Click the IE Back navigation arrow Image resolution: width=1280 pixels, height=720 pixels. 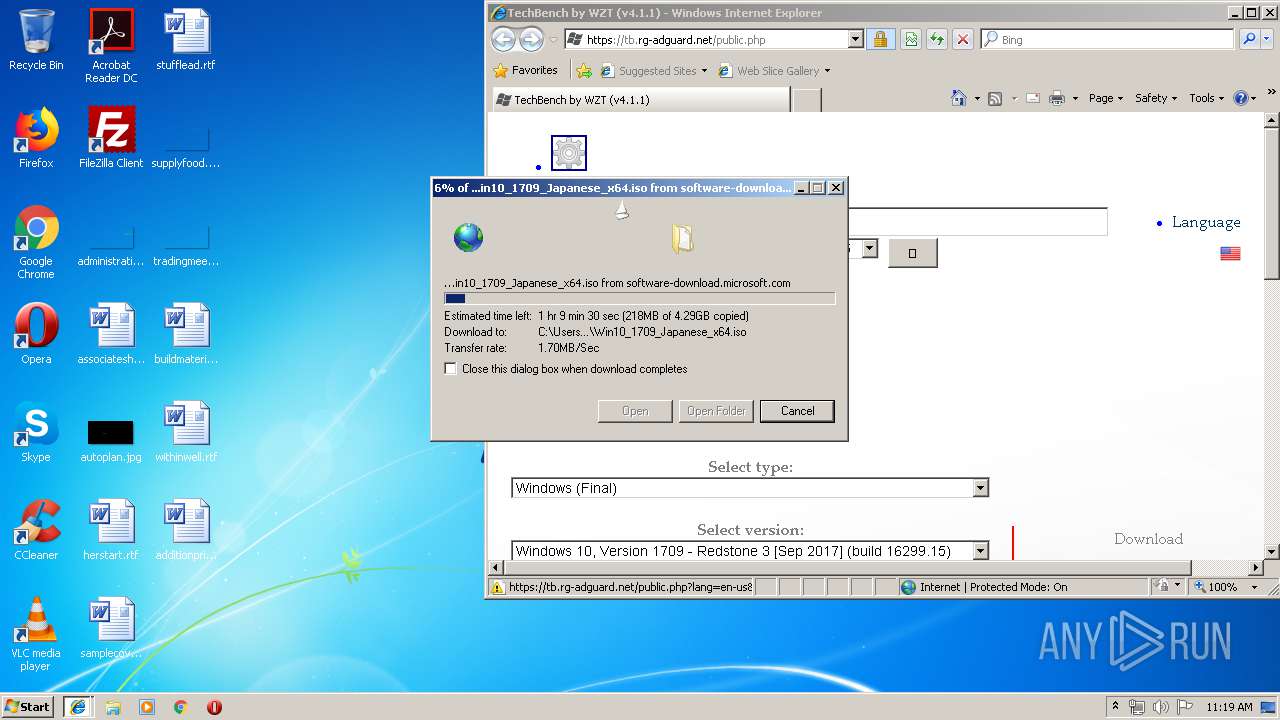tap(503, 39)
